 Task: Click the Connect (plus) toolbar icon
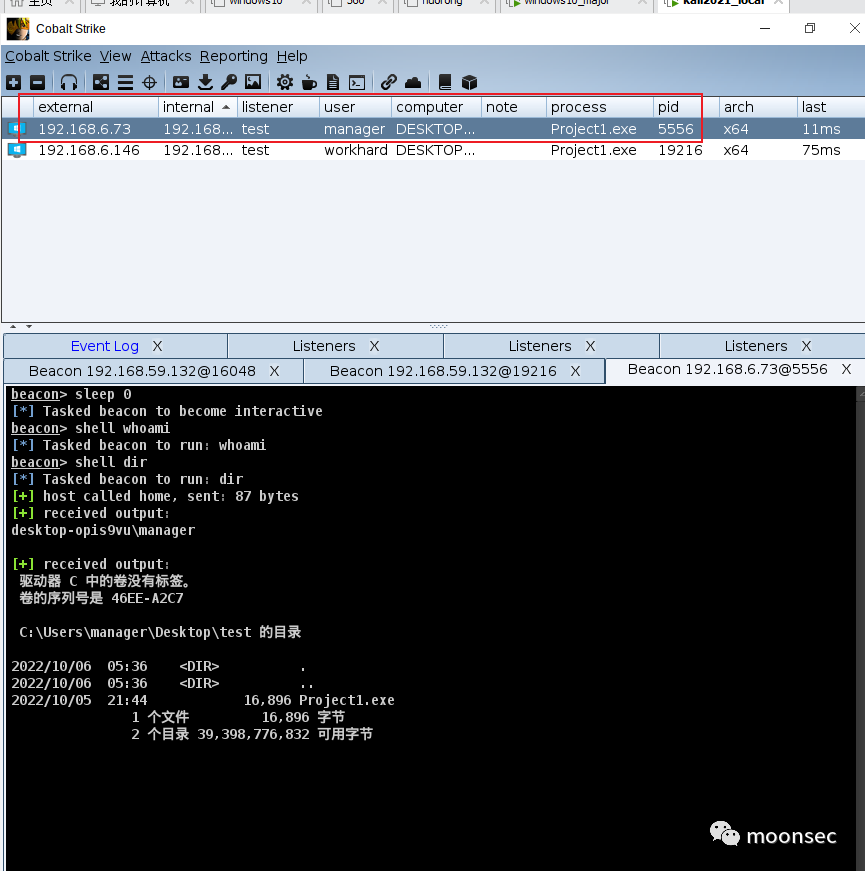13,83
